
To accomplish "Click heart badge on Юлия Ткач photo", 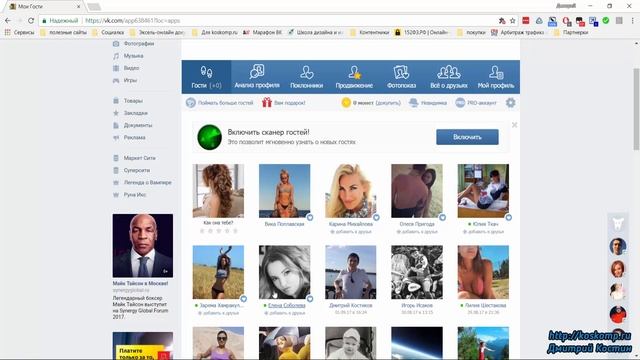I will click(x=509, y=218).
